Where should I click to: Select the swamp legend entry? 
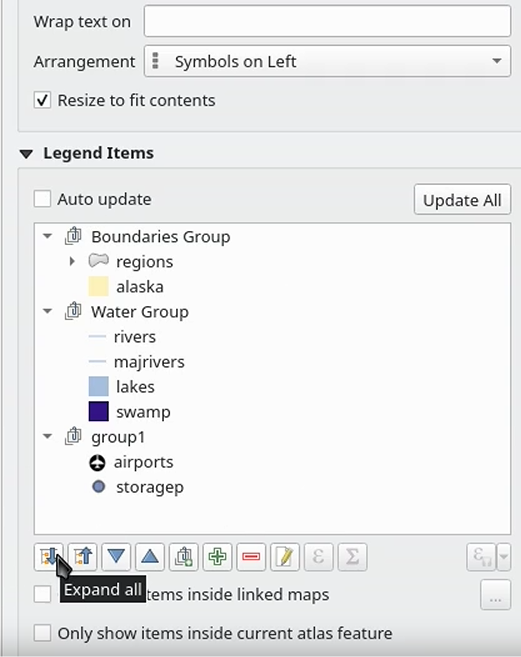click(x=143, y=412)
